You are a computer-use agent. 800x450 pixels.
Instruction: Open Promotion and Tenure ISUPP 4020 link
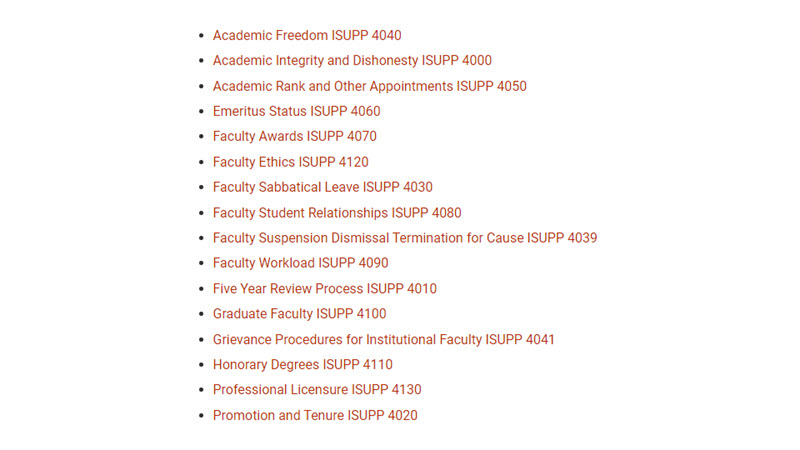point(315,415)
